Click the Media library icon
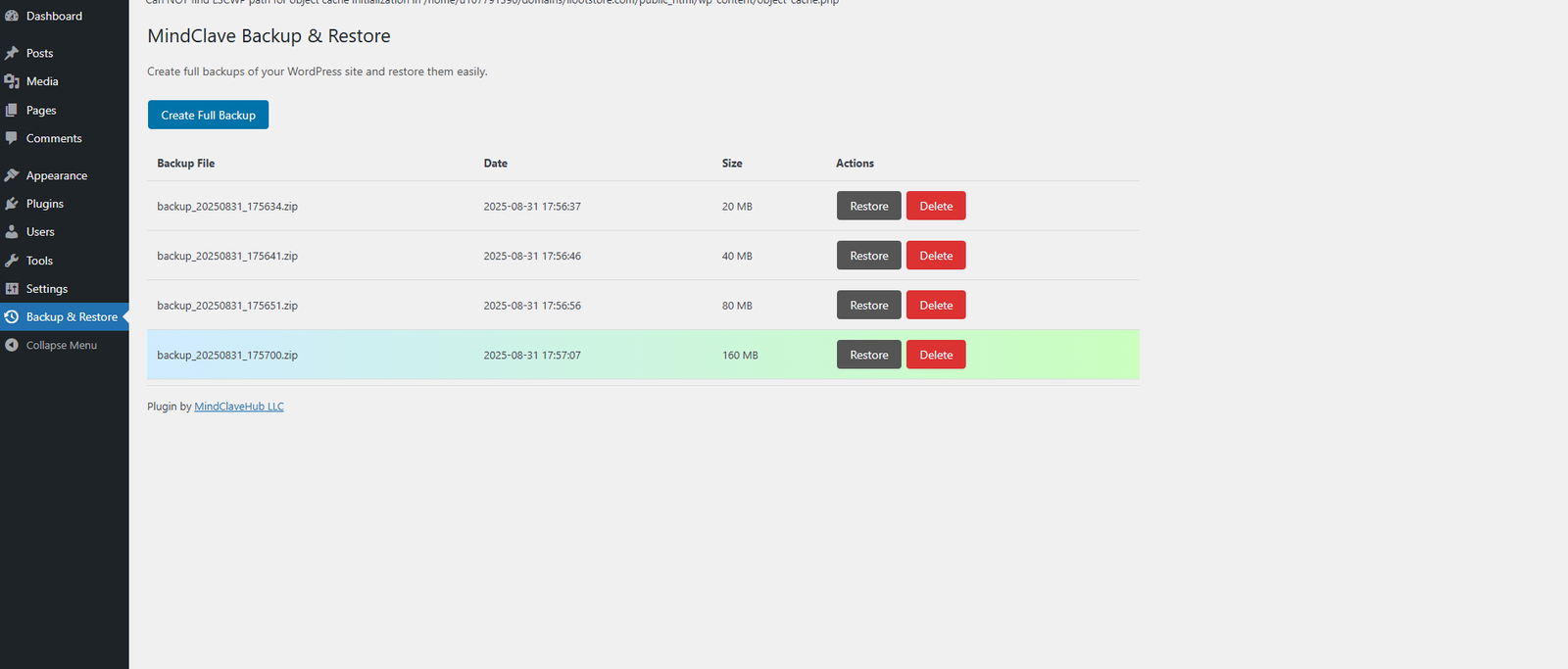The image size is (1568, 669). pyautogui.click(x=12, y=81)
